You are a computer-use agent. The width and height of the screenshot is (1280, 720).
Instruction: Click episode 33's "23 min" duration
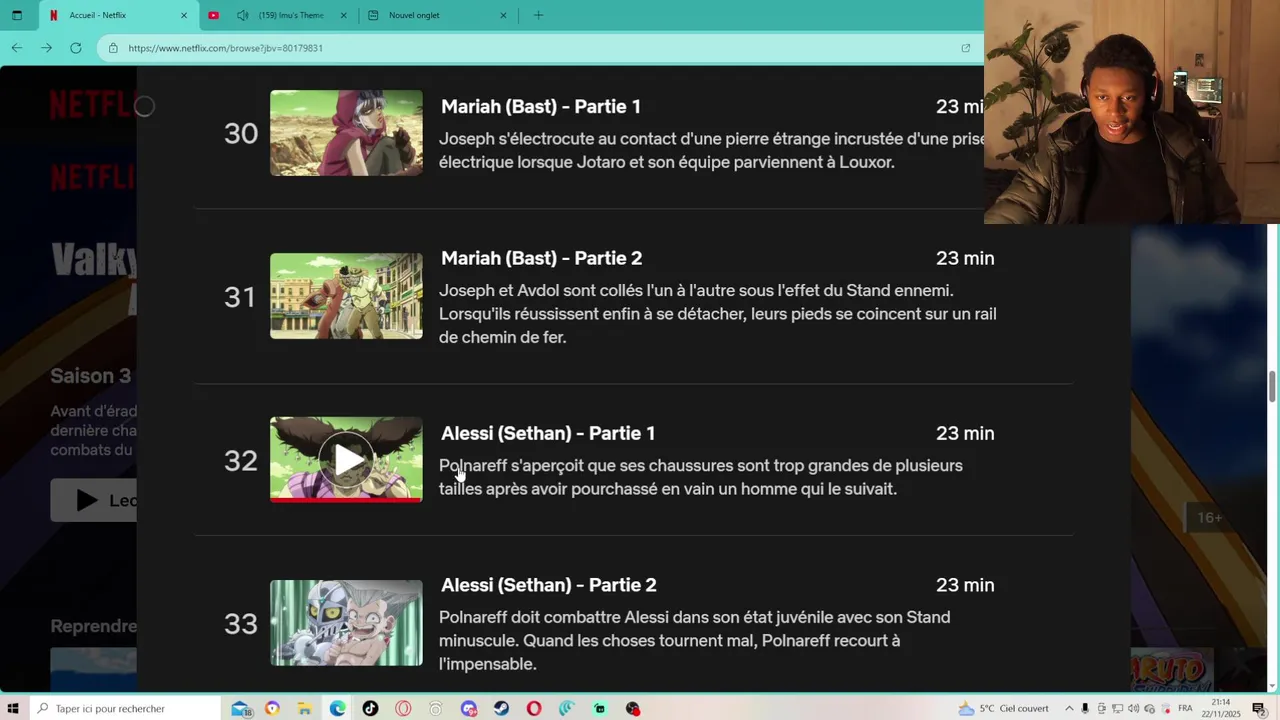[x=965, y=585]
